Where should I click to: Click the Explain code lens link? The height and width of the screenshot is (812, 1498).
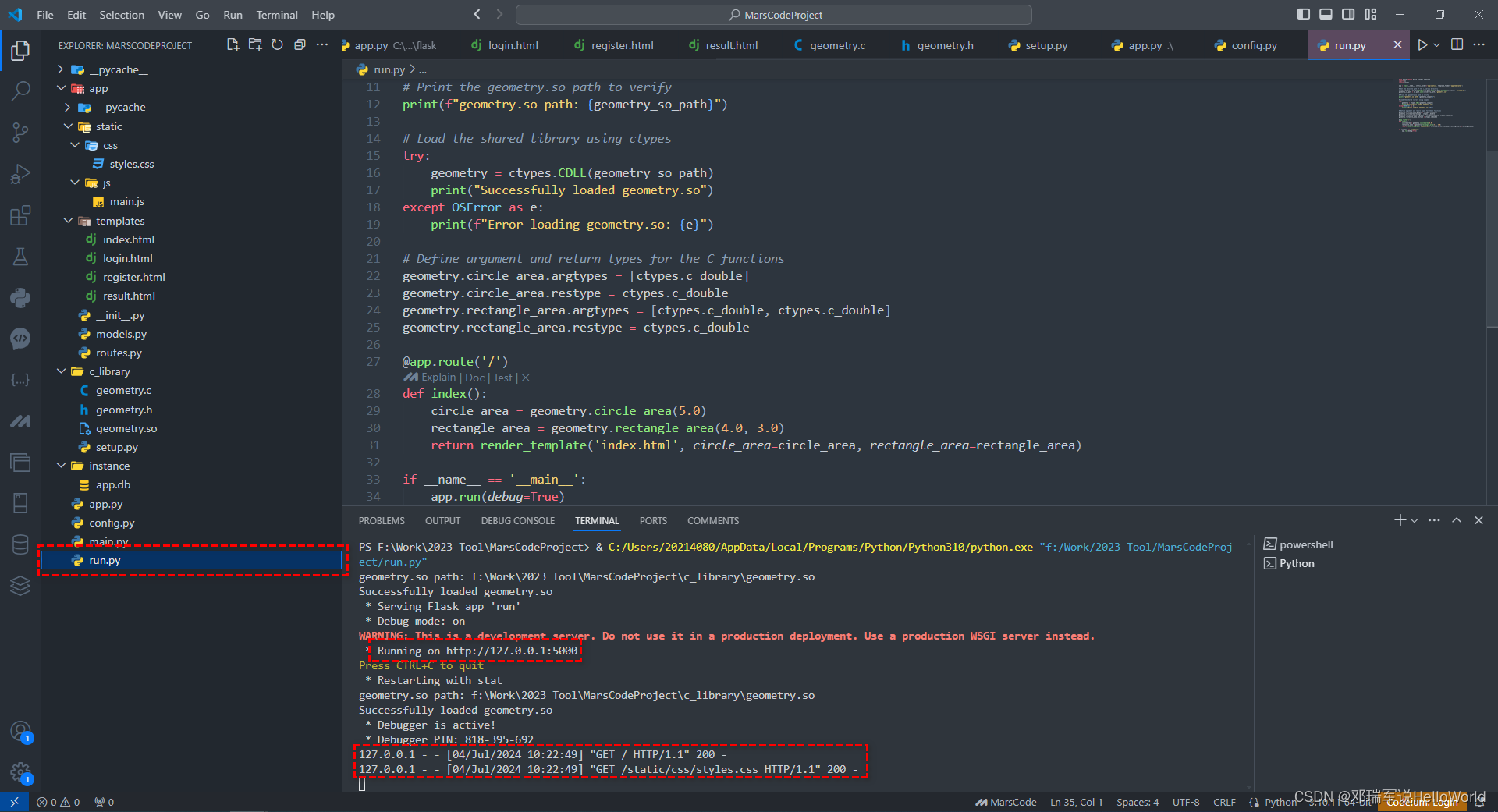438,378
